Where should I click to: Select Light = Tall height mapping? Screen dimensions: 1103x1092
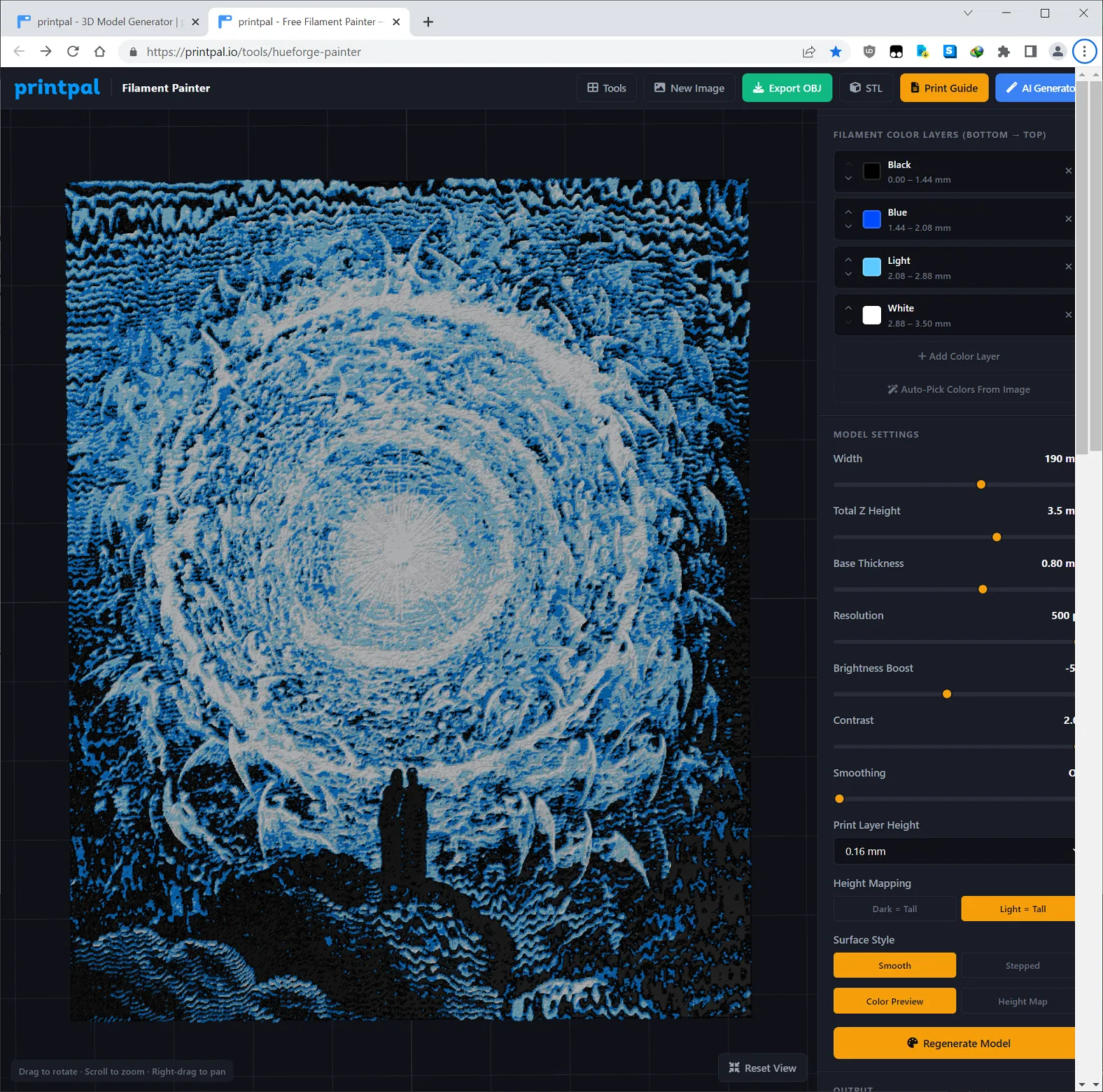[1018, 909]
